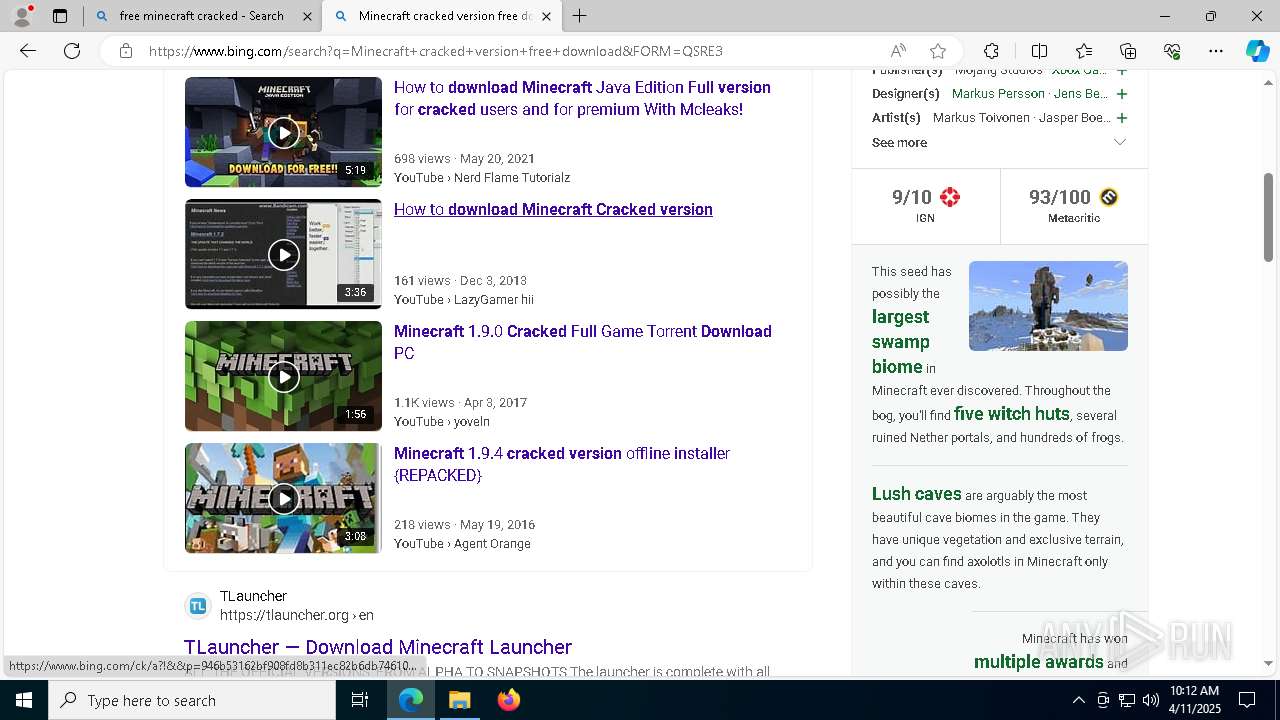The image size is (1280, 720).
Task: Play the Minecraft Cracked version video thumbnail
Action: [283, 254]
